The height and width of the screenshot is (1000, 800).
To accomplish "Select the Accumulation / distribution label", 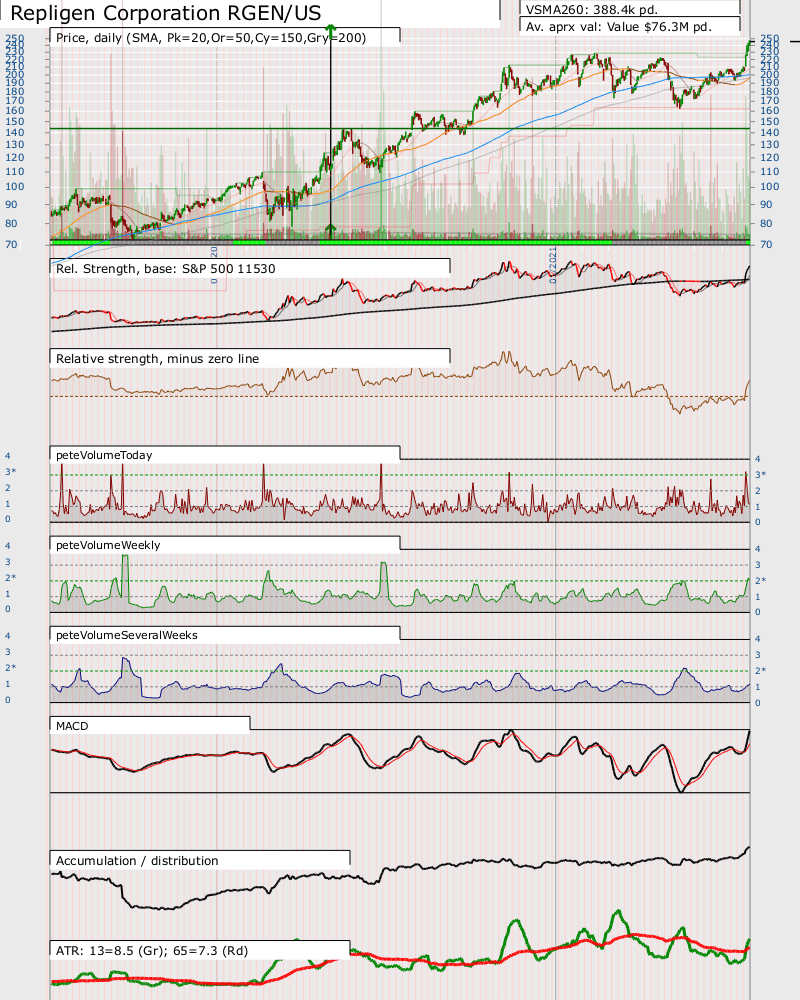I will [x=137, y=860].
